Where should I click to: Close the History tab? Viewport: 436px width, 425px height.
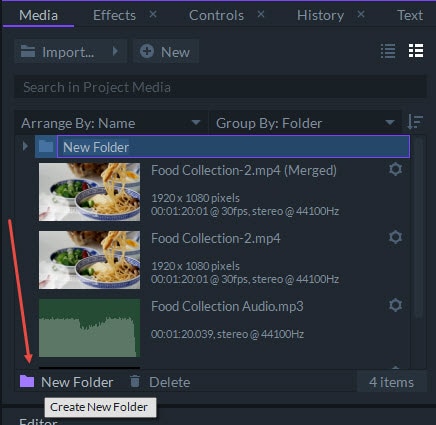[361, 14]
